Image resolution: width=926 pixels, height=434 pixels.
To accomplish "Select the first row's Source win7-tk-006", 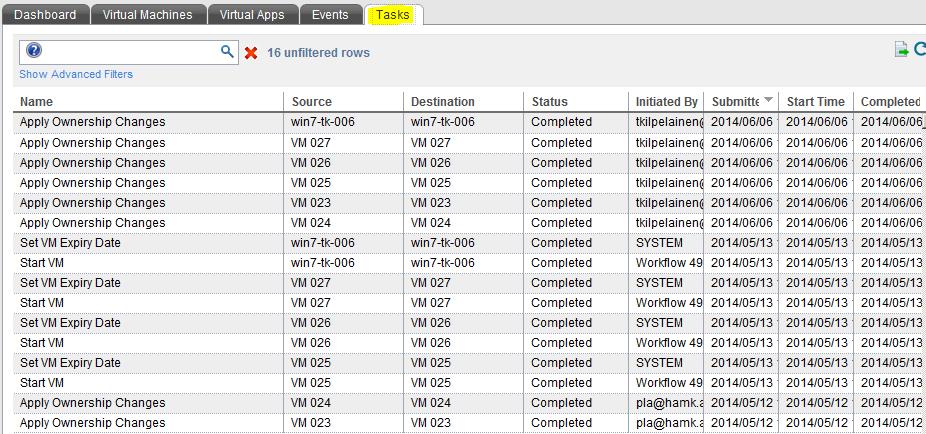I will 323,122.
